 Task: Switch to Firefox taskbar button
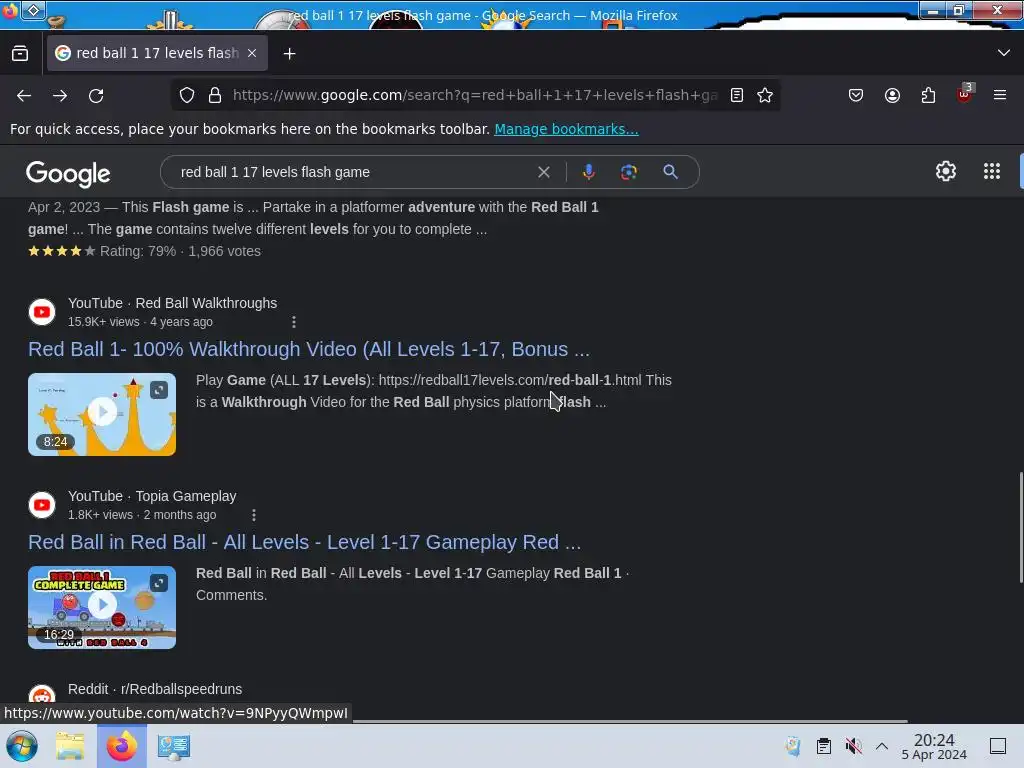click(x=121, y=746)
